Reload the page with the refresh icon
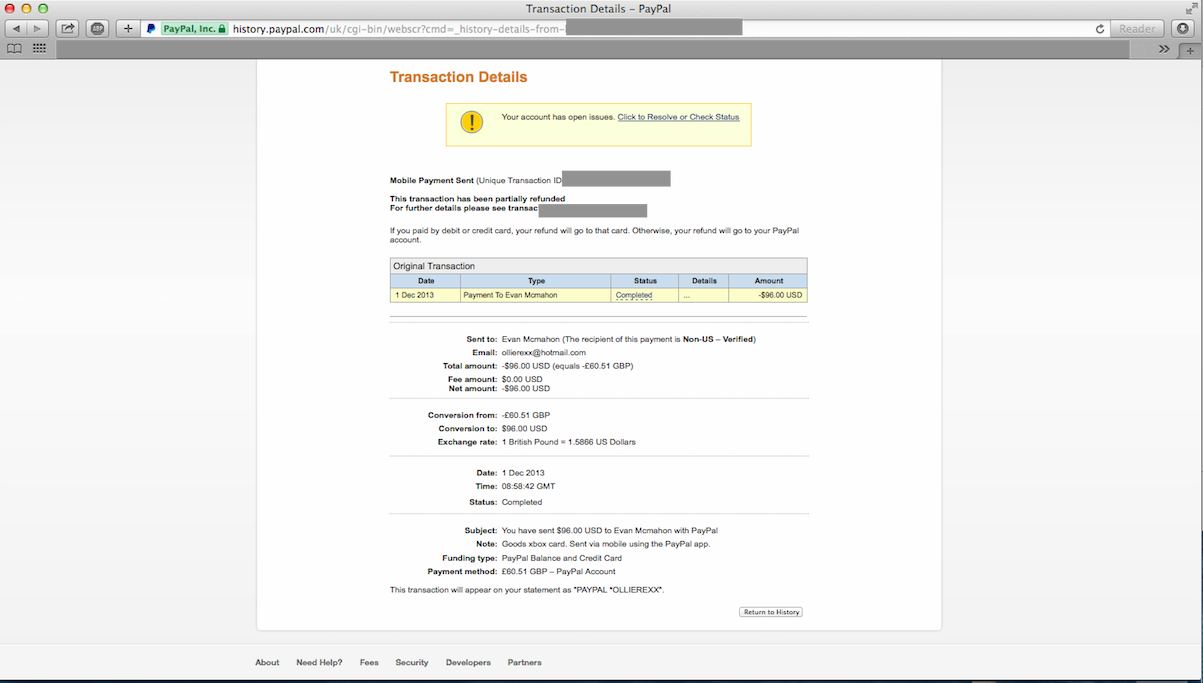Screen dimensions: 1203x683 (1100, 29)
